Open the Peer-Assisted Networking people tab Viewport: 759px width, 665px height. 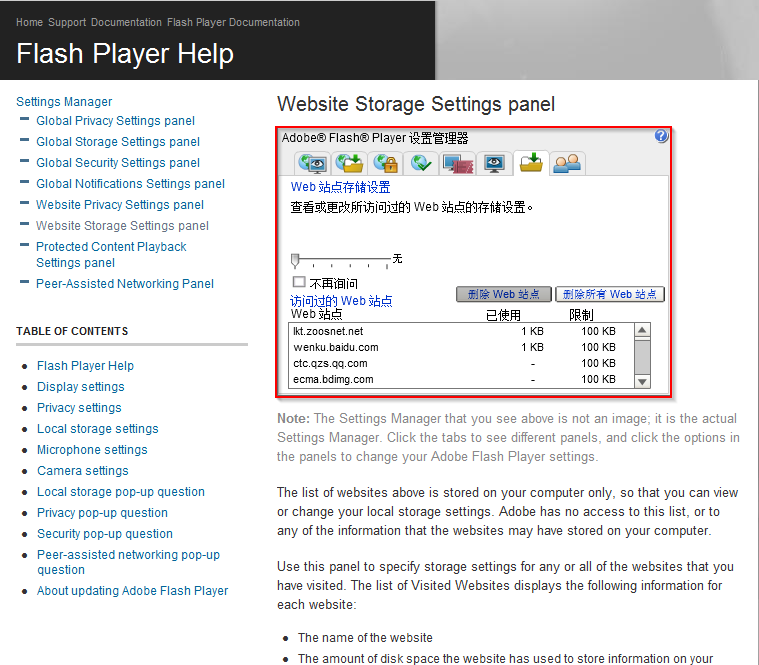(567, 164)
